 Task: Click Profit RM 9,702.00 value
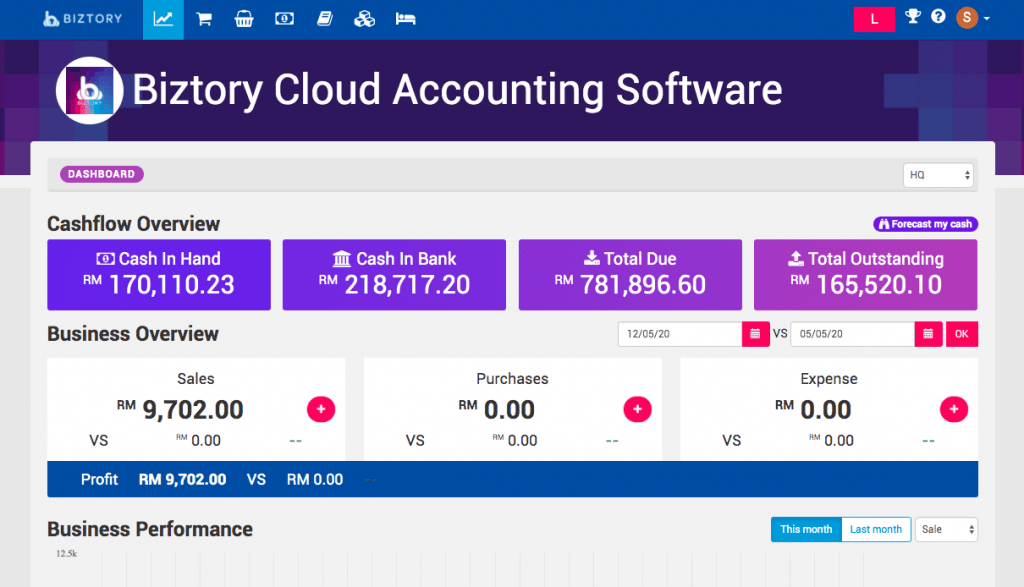click(x=182, y=479)
